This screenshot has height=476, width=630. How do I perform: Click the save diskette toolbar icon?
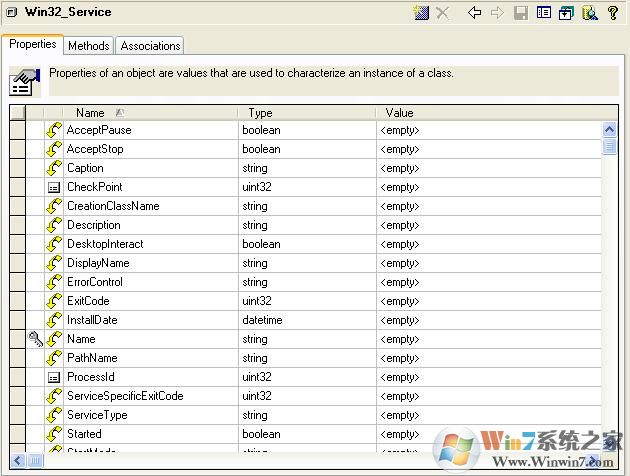point(521,13)
